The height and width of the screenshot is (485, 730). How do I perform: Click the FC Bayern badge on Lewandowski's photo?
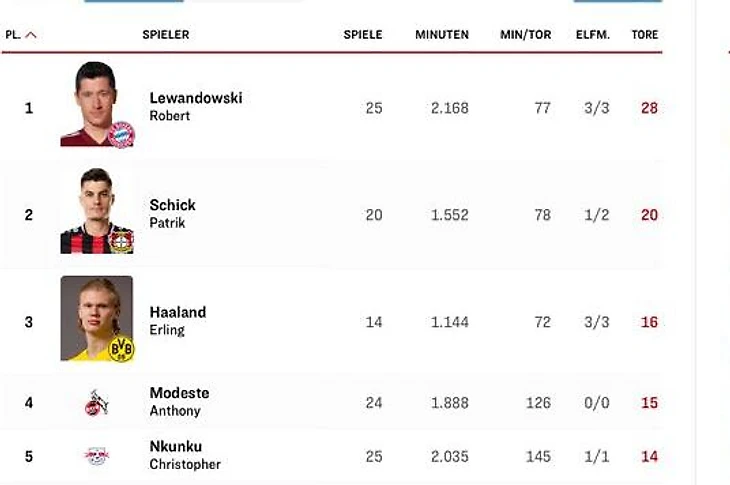pos(122,135)
